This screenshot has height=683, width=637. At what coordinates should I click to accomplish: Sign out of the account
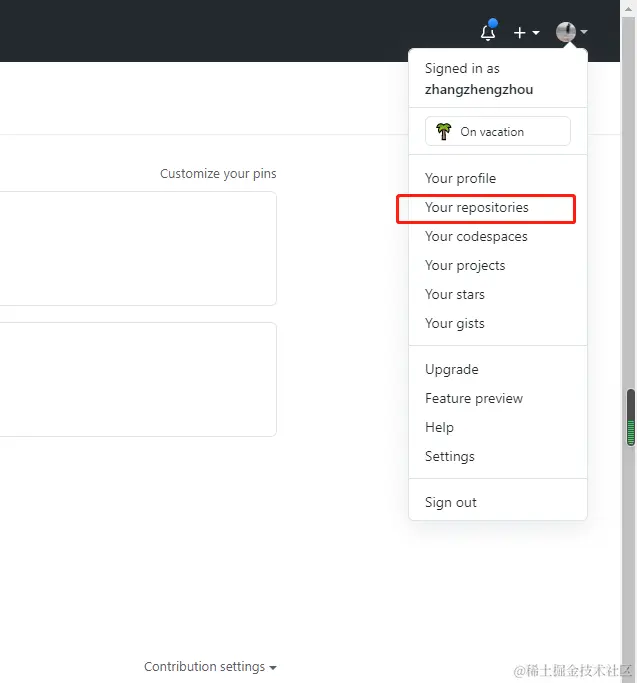coord(451,502)
